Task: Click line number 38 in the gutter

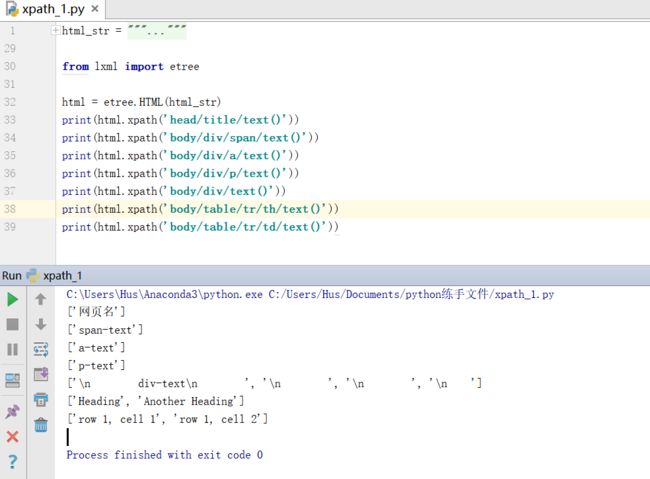Action: click(x=10, y=209)
